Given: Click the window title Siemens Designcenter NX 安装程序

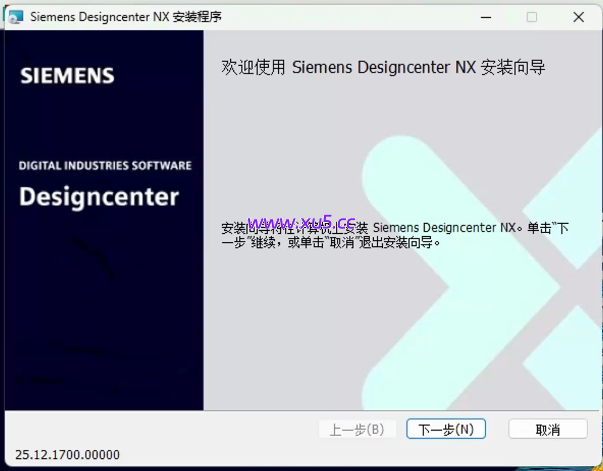Looking at the screenshot, I should click(125, 17).
